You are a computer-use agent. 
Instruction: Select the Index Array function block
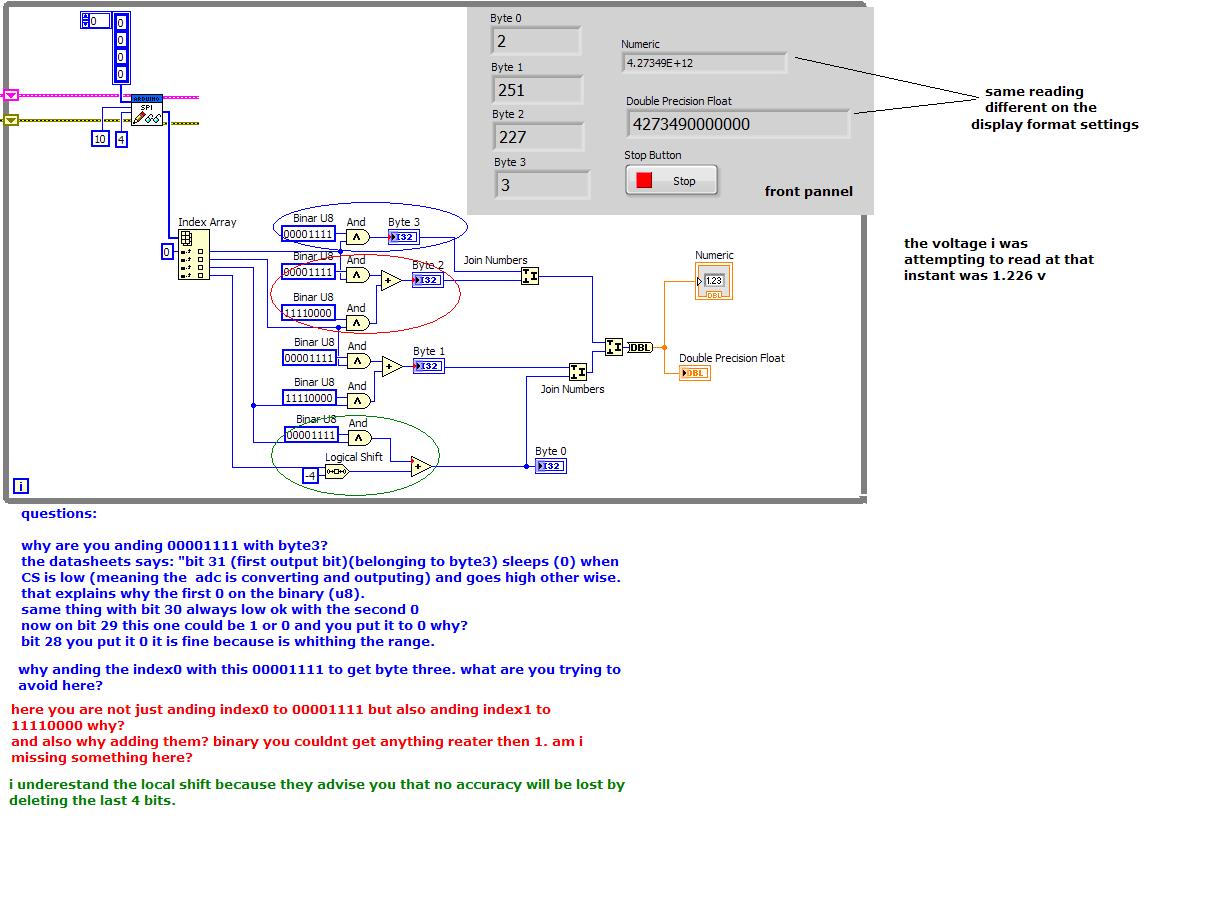coord(193,255)
